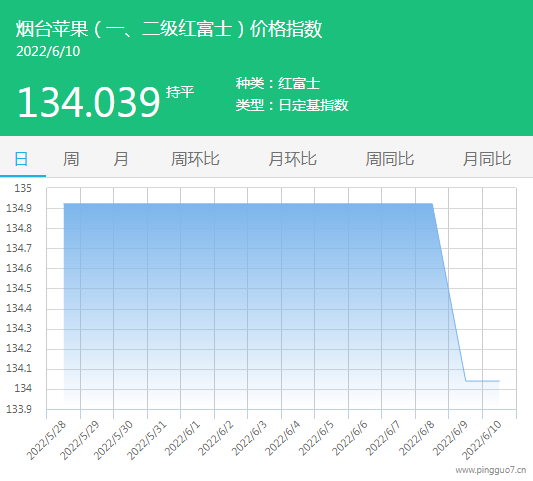
Task: Click the 135 y-axis label
Action: 23,188
